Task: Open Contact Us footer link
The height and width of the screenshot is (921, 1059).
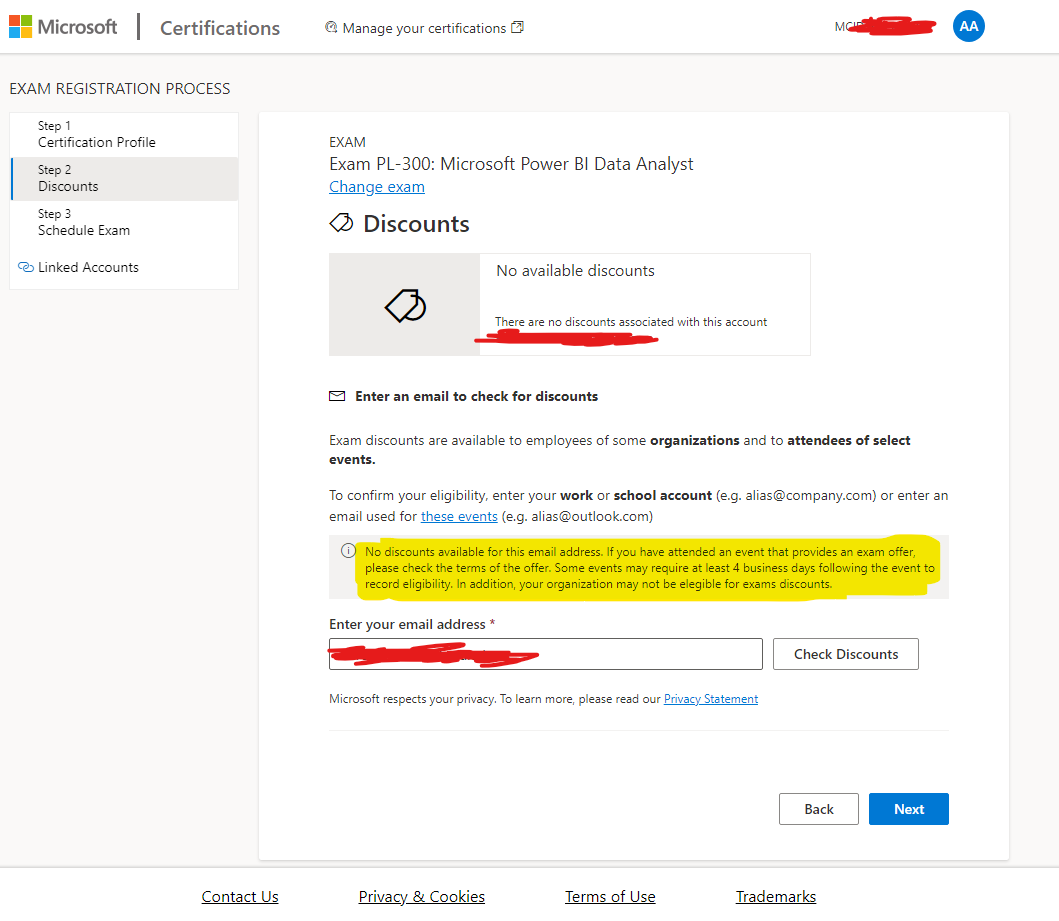Action: (240, 897)
